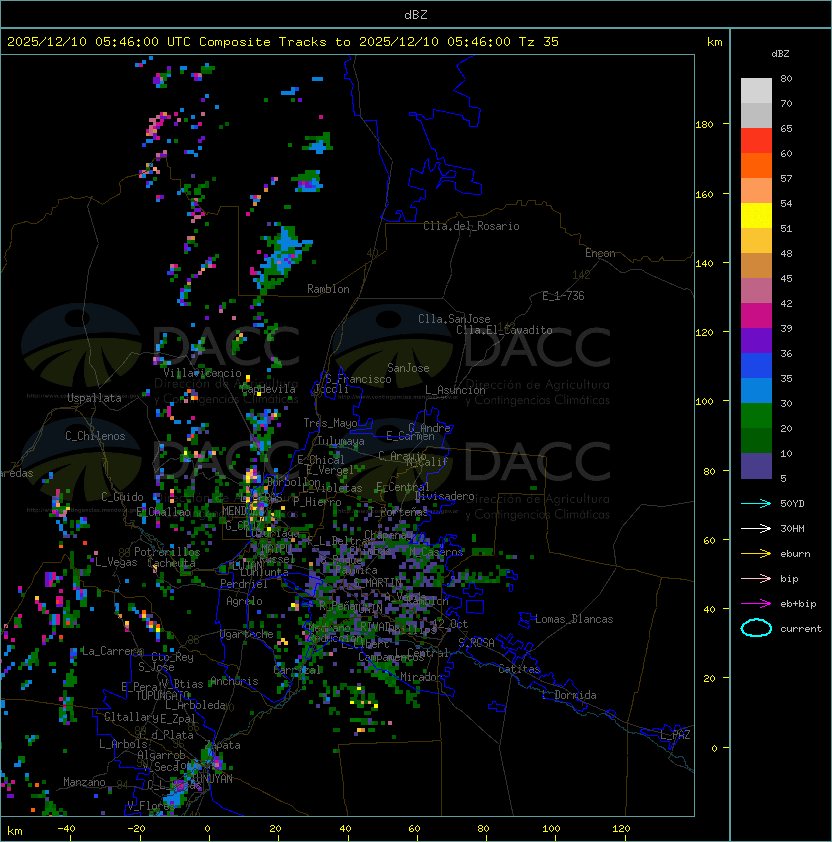Image resolution: width=832 pixels, height=842 pixels.
Task: Pick the 39 dBZ magenta swatch
Action: (x=756, y=316)
